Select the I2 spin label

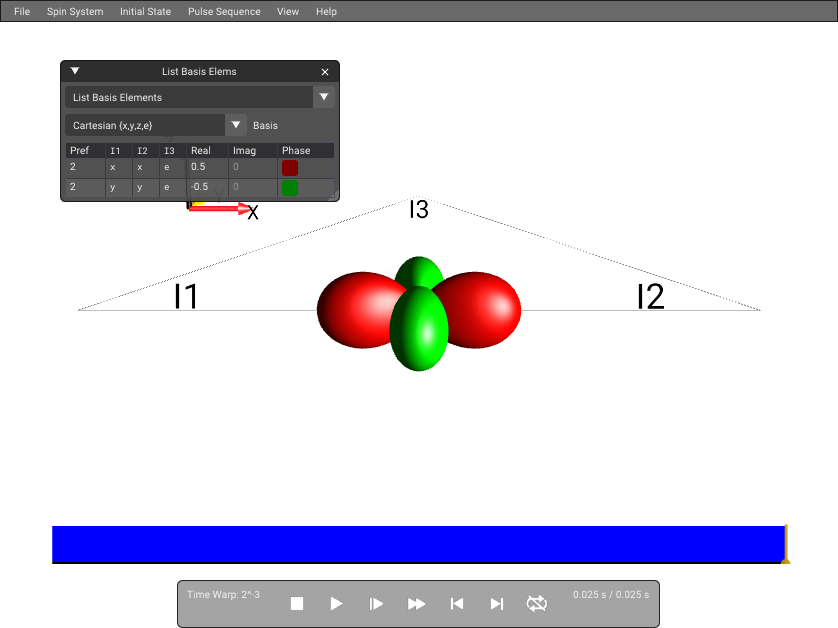pyautogui.click(x=650, y=296)
